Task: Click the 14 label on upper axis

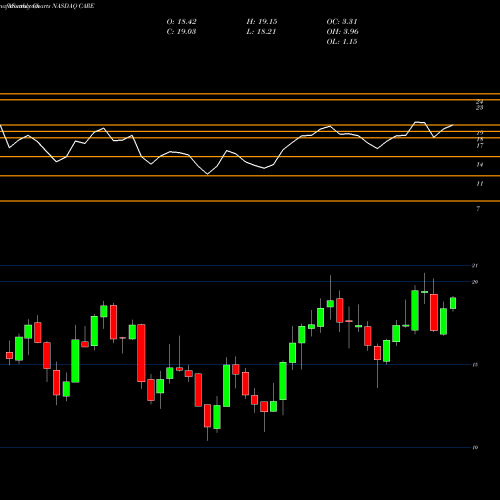Action: [480, 165]
